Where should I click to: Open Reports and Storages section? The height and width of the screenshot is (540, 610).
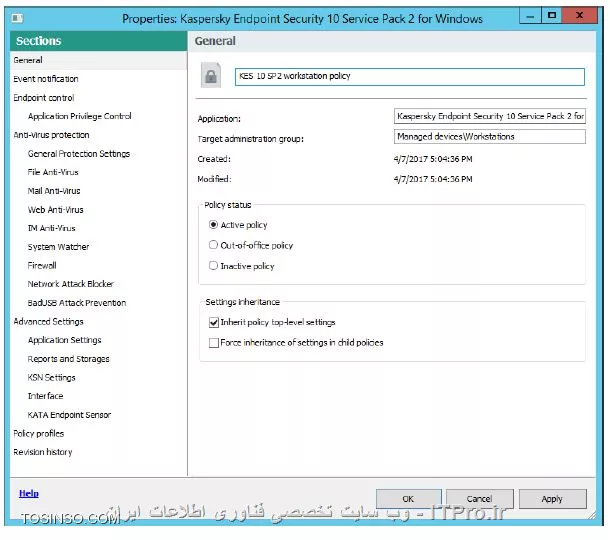pos(68,359)
